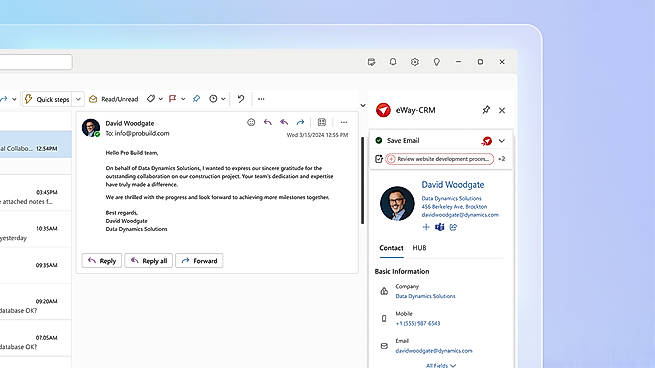This screenshot has width=655, height=368.
Task: Click forward arrow icon in message header
Action: click(300, 122)
